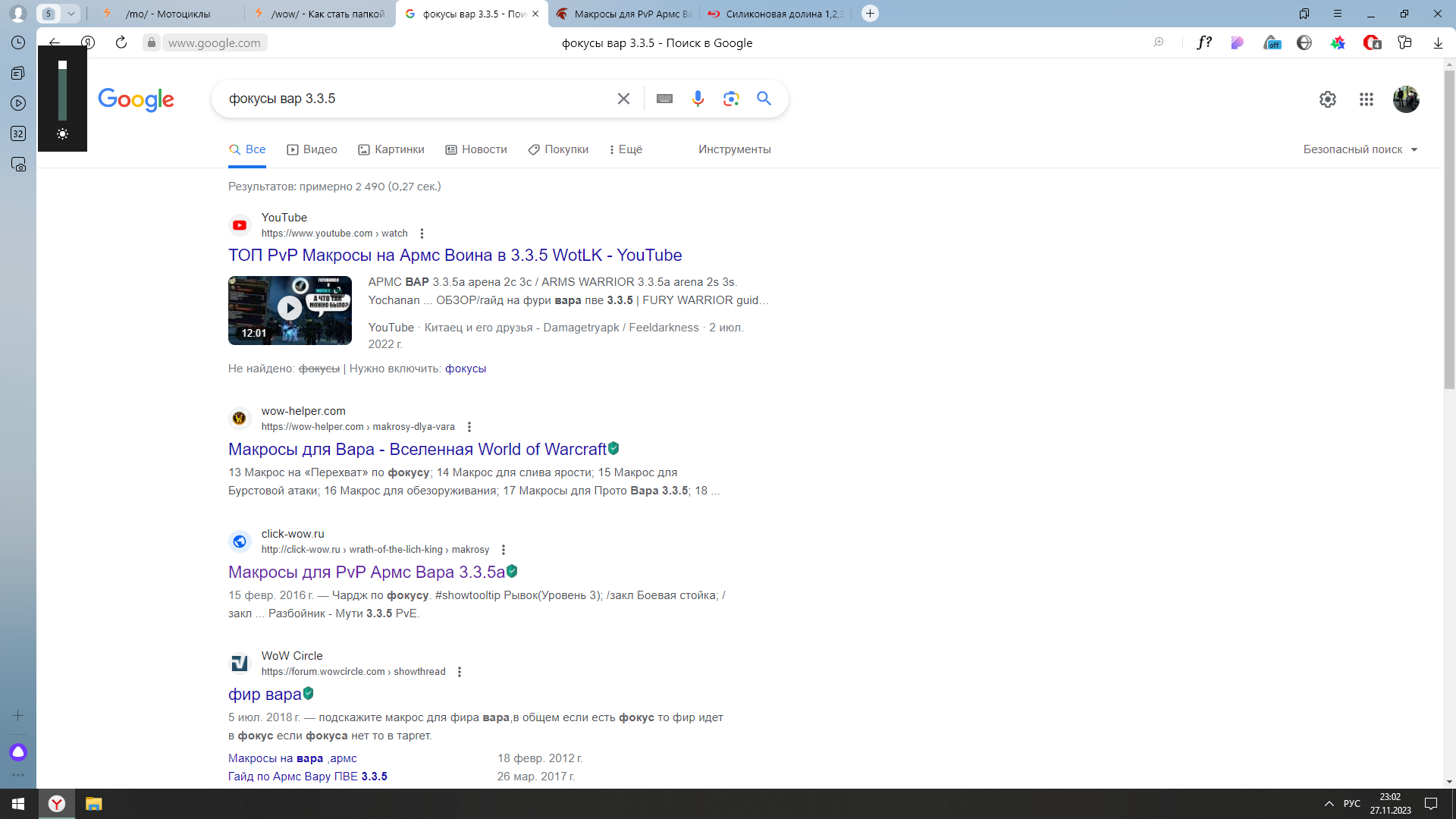
Task: Switch to the /wow/ Как стать папкой tab
Action: 320,14
